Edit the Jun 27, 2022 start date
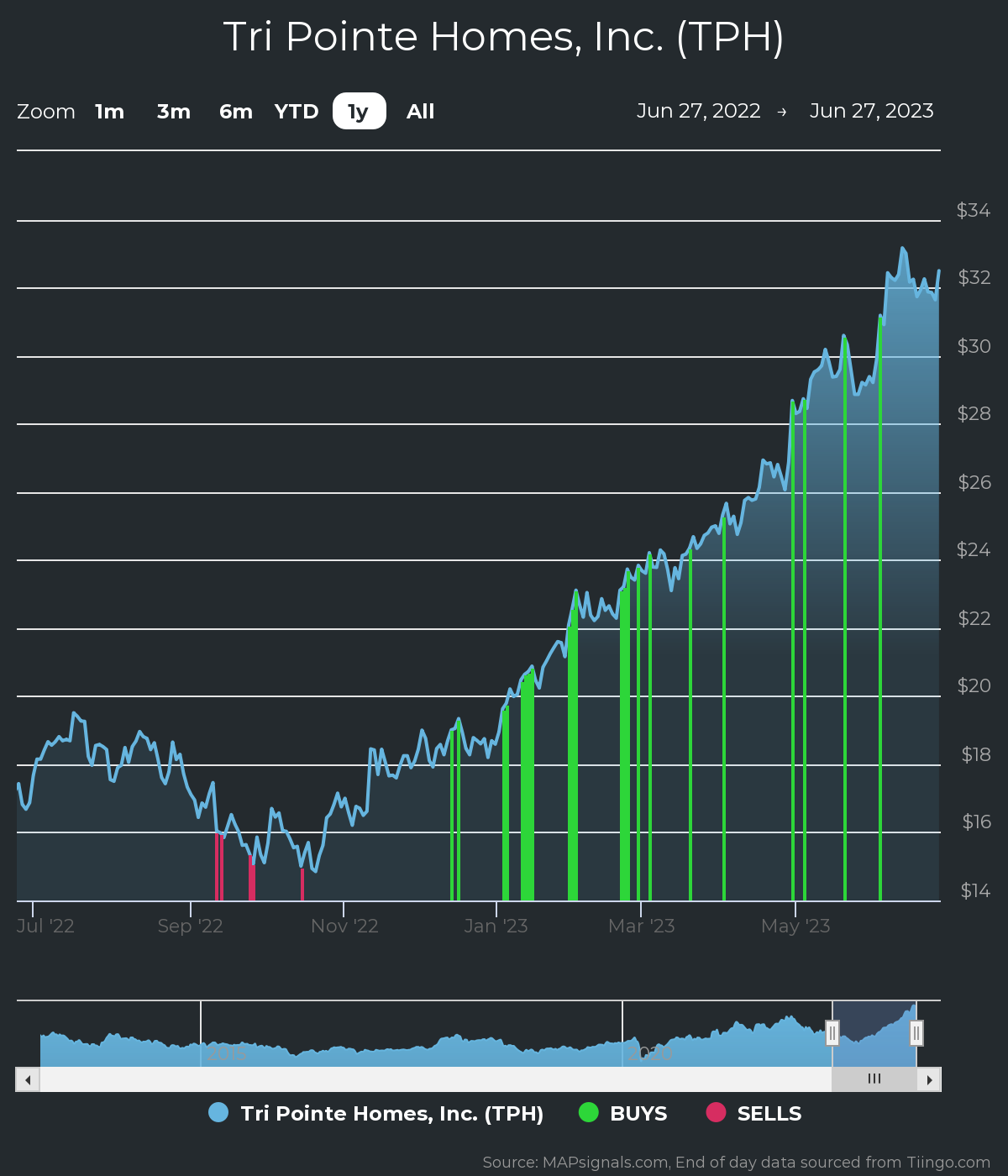Image resolution: width=1008 pixels, height=1176 pixels. click(x=699, y=111)
